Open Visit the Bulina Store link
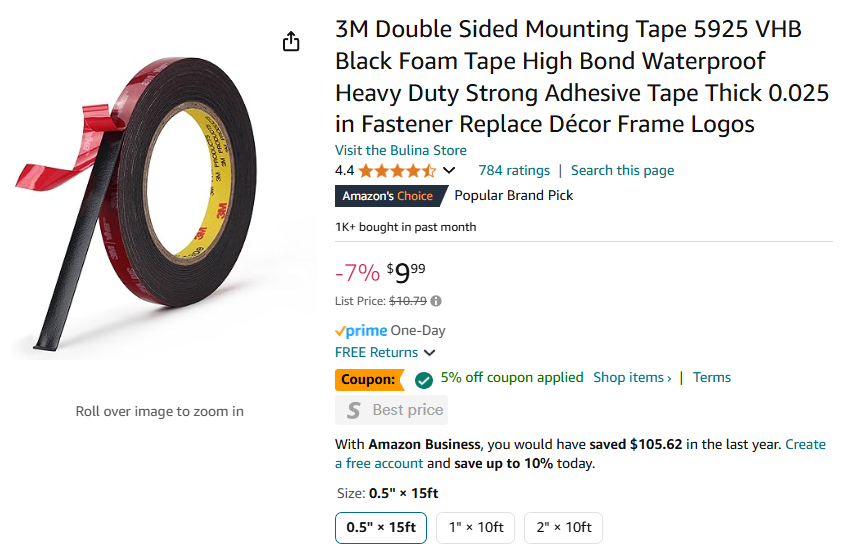 click(401, 150)
